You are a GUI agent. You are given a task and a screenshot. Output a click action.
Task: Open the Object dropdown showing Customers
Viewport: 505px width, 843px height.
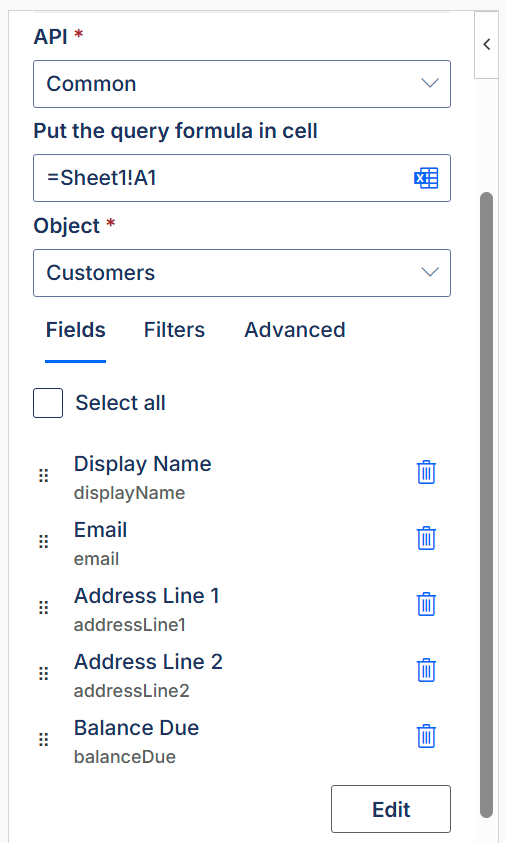tap(242, 273)
